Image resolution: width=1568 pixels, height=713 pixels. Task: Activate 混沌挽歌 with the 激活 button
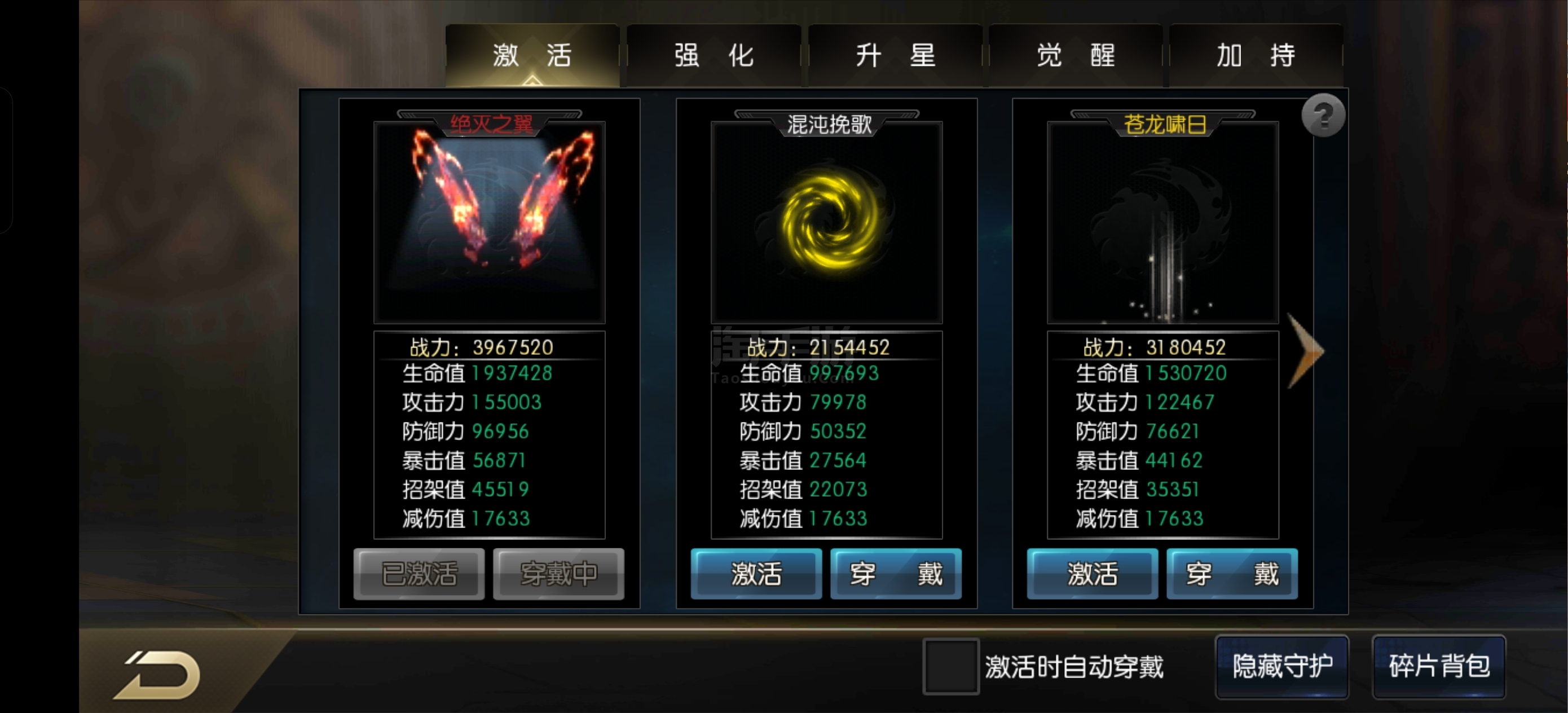[x=756, y=574]
